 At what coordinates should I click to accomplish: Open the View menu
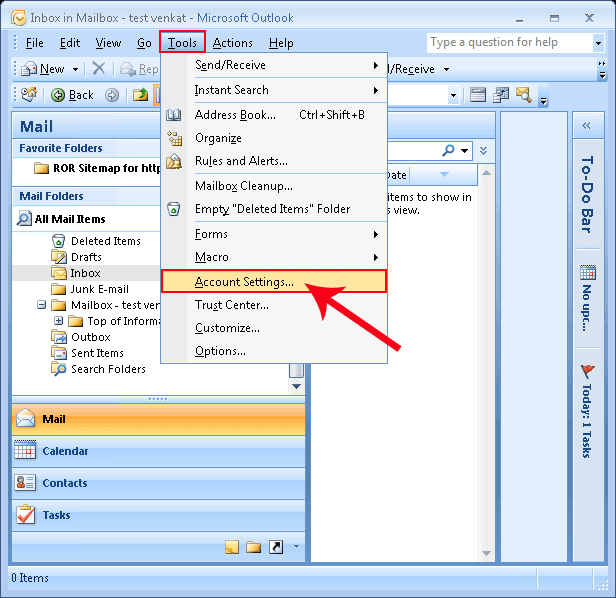[108, 43]
